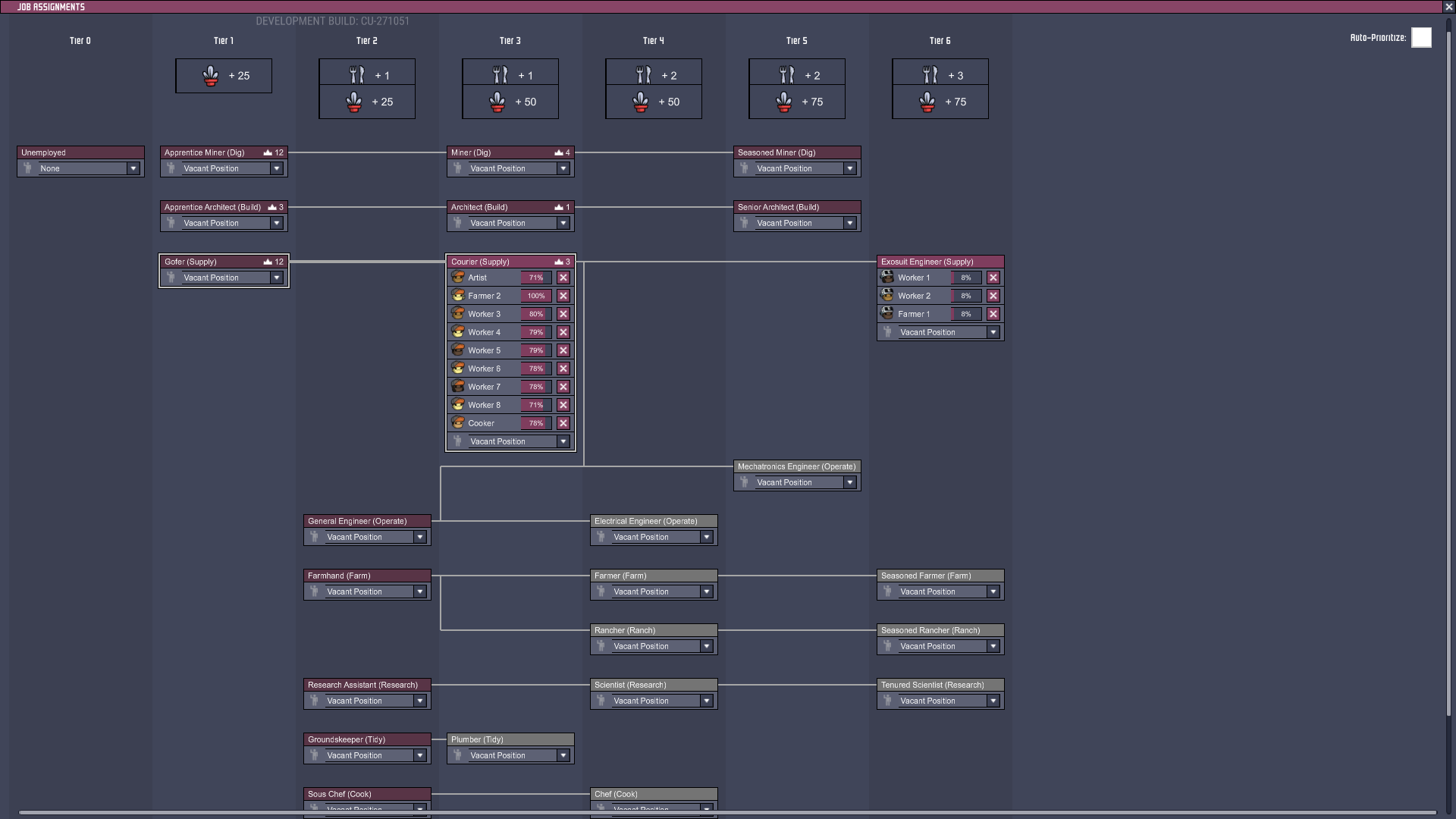Image resolution: width=1456 pixels, height=819 pixels.
Task: Click the Tier 1 morale flower icon
Action: [211, 76]
